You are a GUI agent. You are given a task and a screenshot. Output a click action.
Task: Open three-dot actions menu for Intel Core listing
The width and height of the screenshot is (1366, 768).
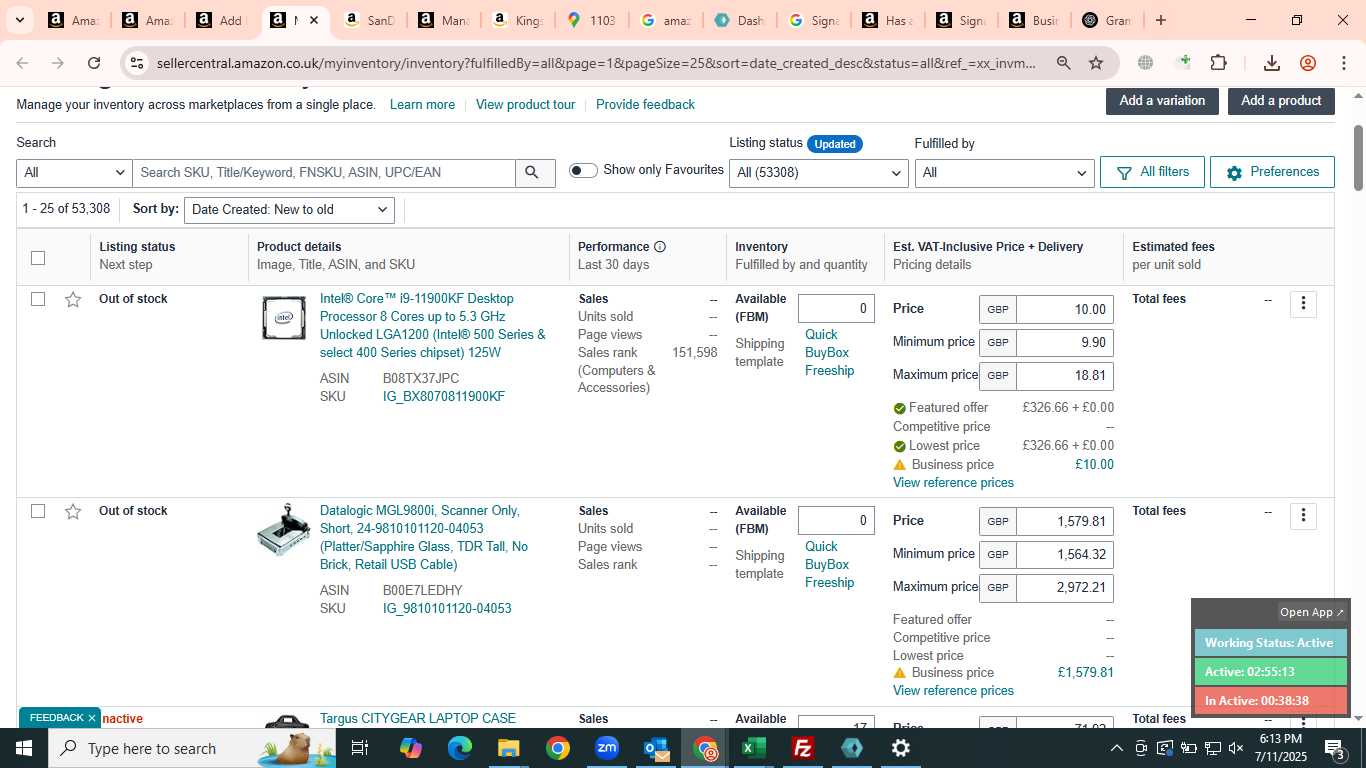click(1303, 304)
